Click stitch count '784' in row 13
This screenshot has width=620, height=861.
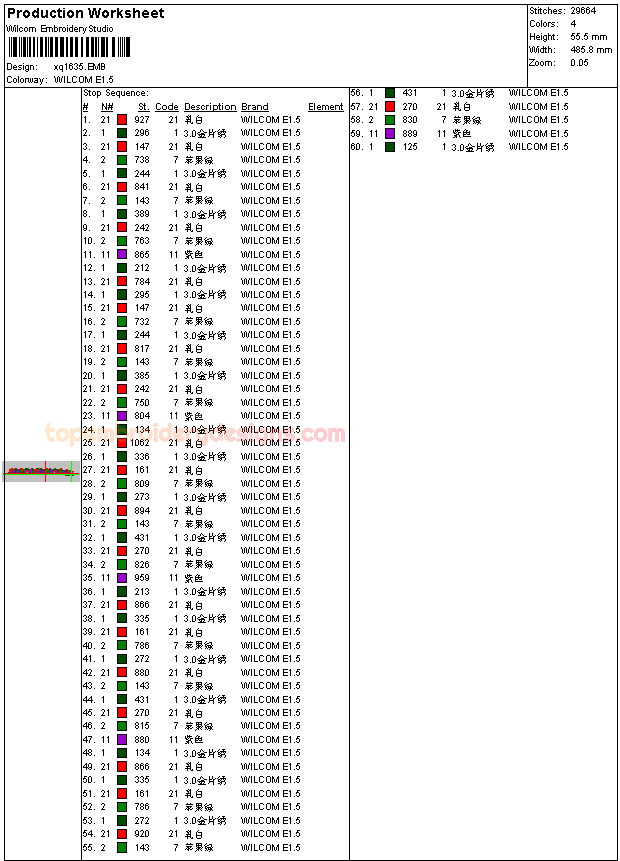coord(142,281)
